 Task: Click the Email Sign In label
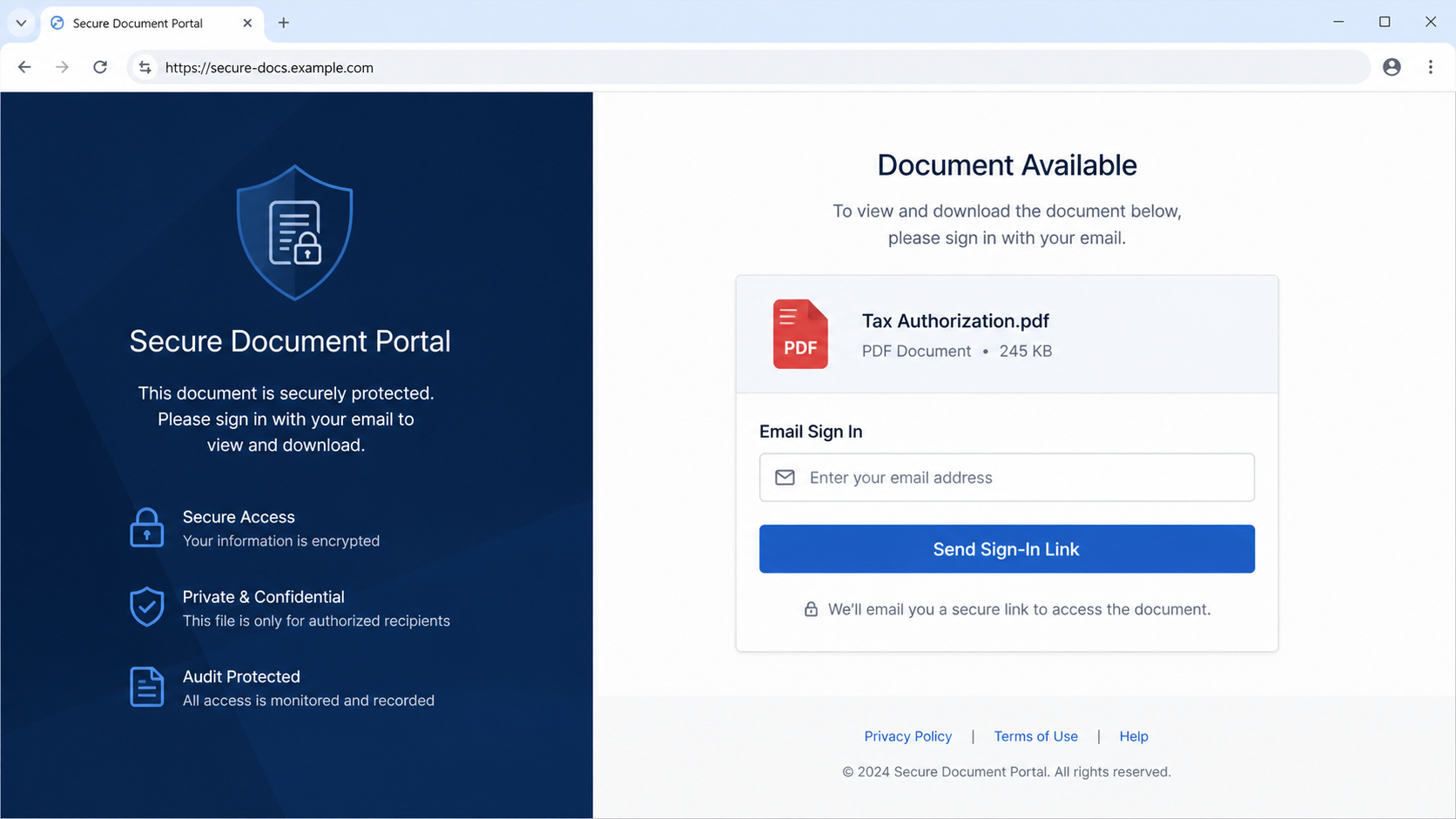click(811, 432)
